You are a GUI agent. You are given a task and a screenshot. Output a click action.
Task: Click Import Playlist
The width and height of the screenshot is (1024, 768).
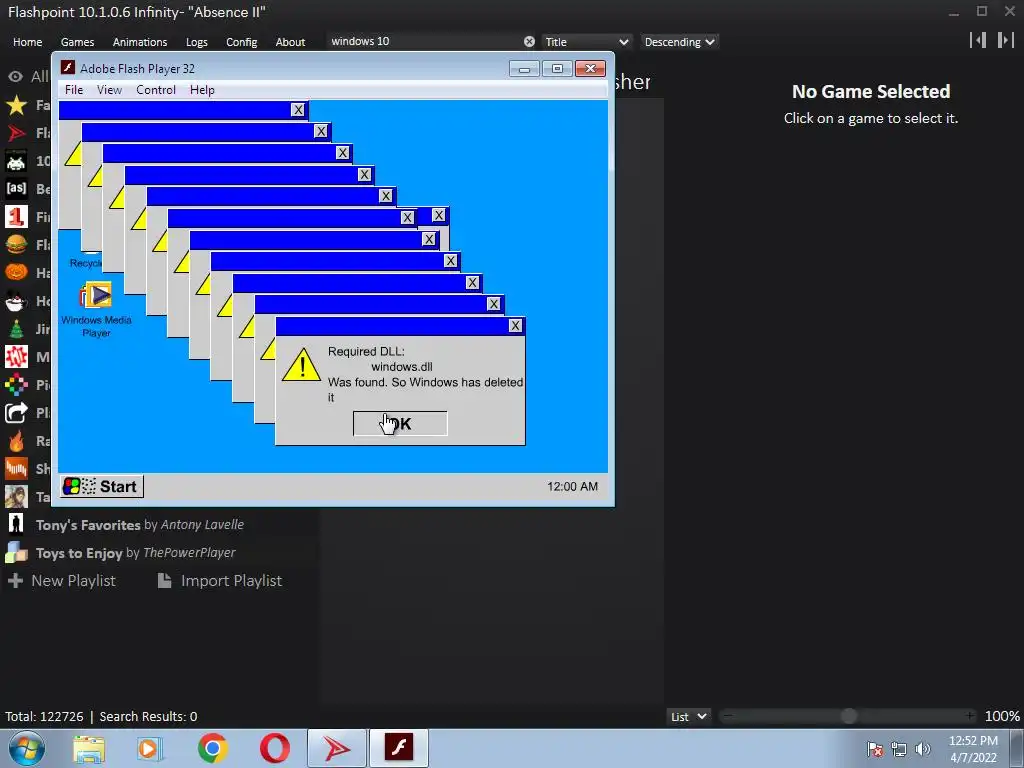pyautogui.click(x=220, y=581)
